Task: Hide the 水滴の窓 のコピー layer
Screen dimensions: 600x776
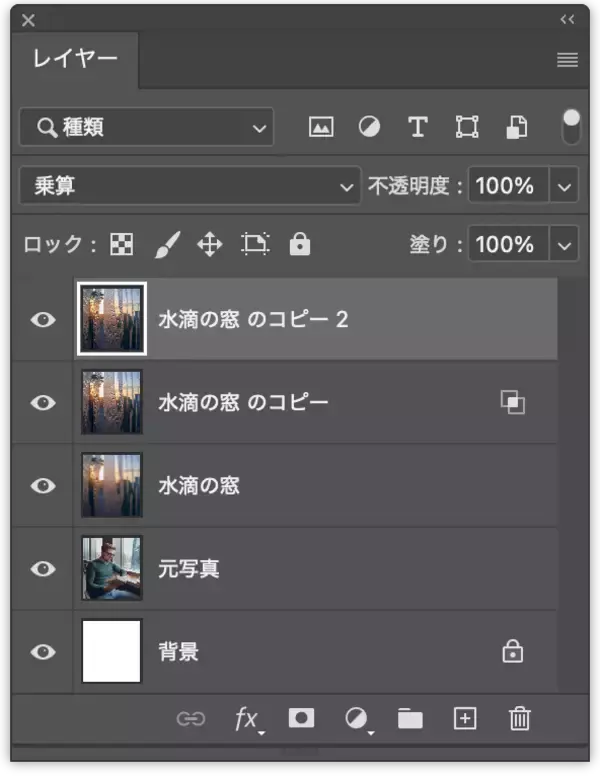Action: pos(43,403)
